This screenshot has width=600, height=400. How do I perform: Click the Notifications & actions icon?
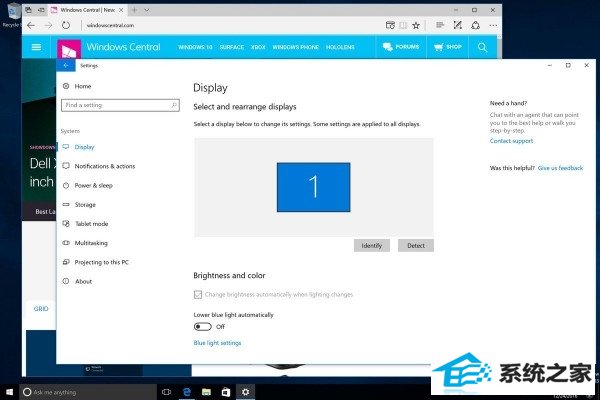pyautogui.click(x=66, y=166)
